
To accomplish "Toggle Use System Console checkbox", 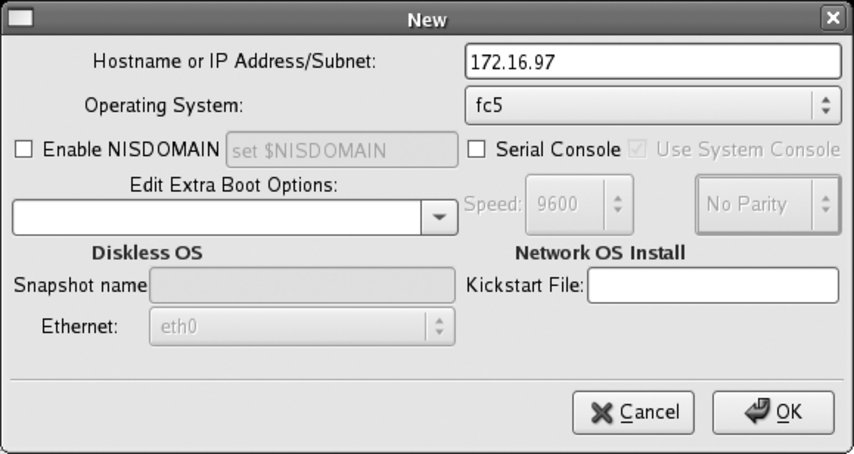I will point(637,150).
